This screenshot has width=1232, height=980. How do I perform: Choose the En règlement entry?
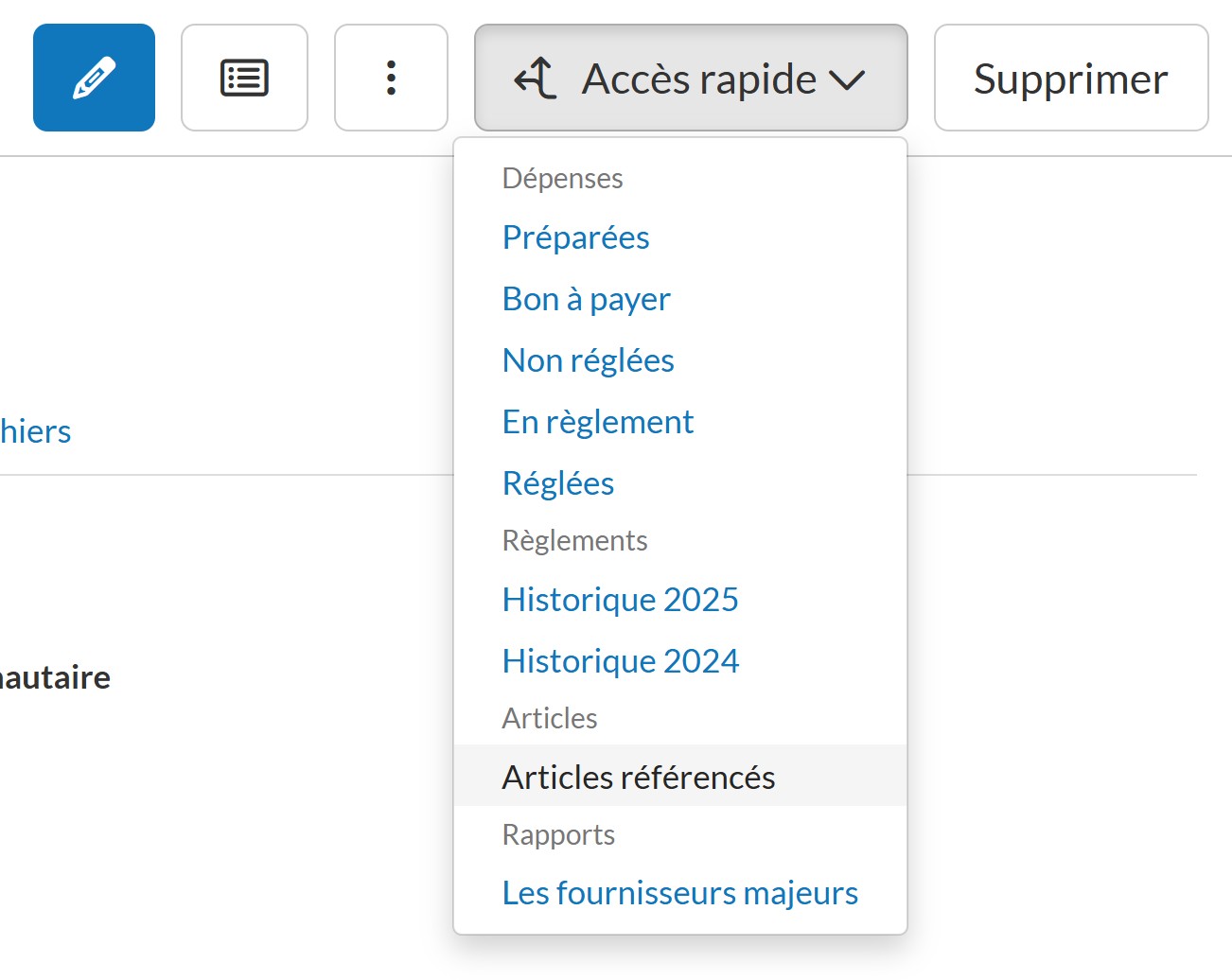(x=597, y=422)
